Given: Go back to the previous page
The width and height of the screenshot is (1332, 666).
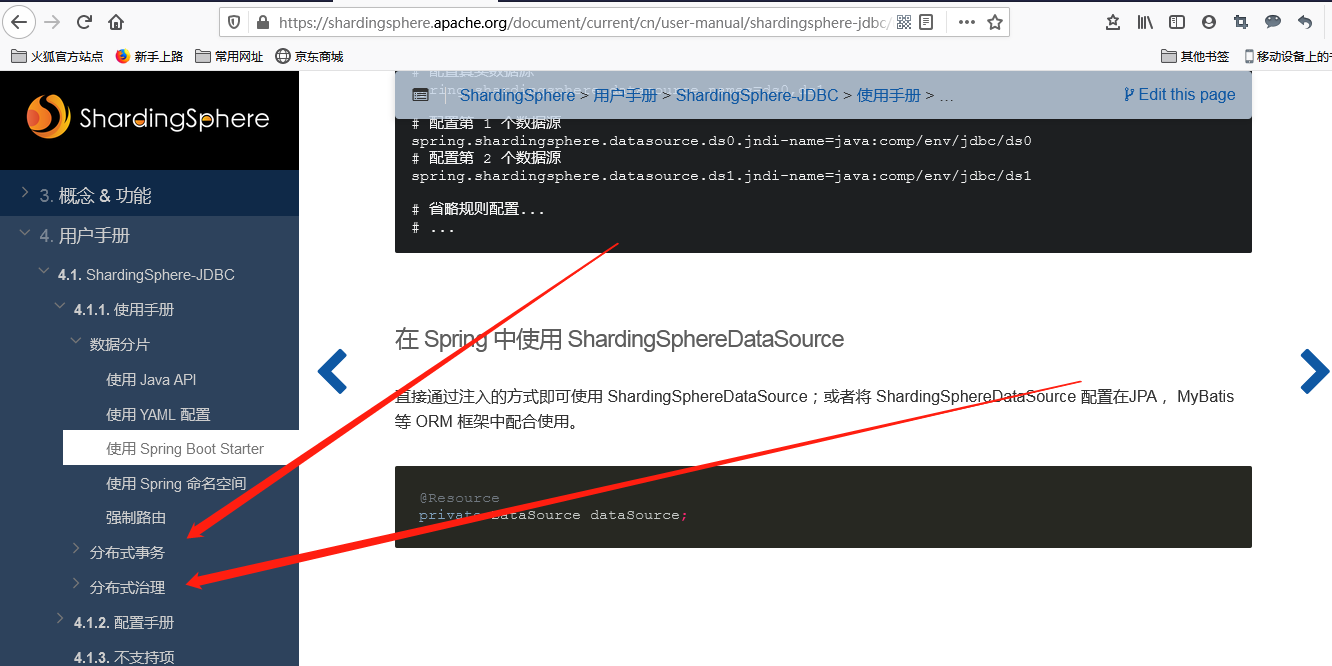Looking at the screenshot, I should click(20, 22).
